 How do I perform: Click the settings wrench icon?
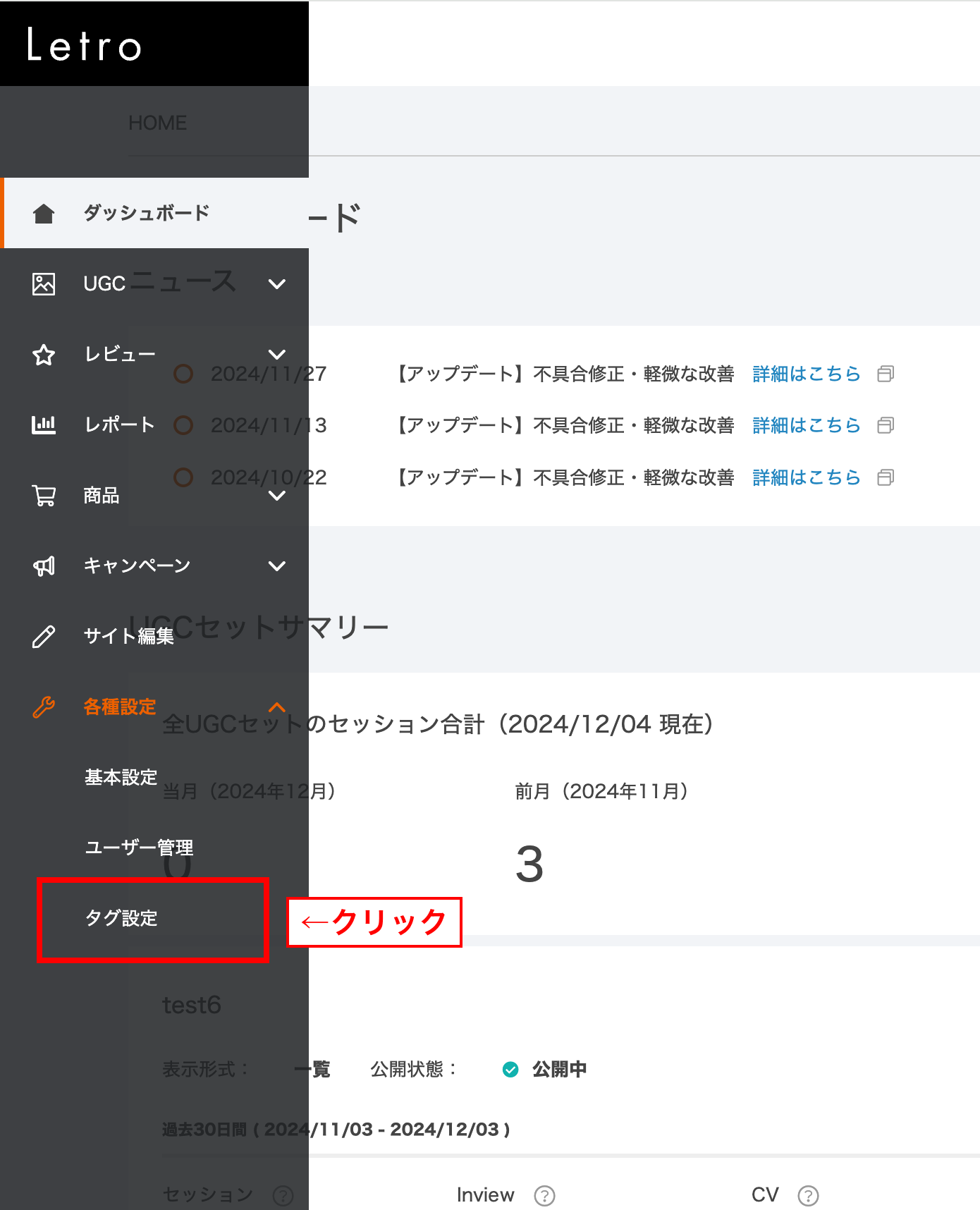(x=44, y=707)
